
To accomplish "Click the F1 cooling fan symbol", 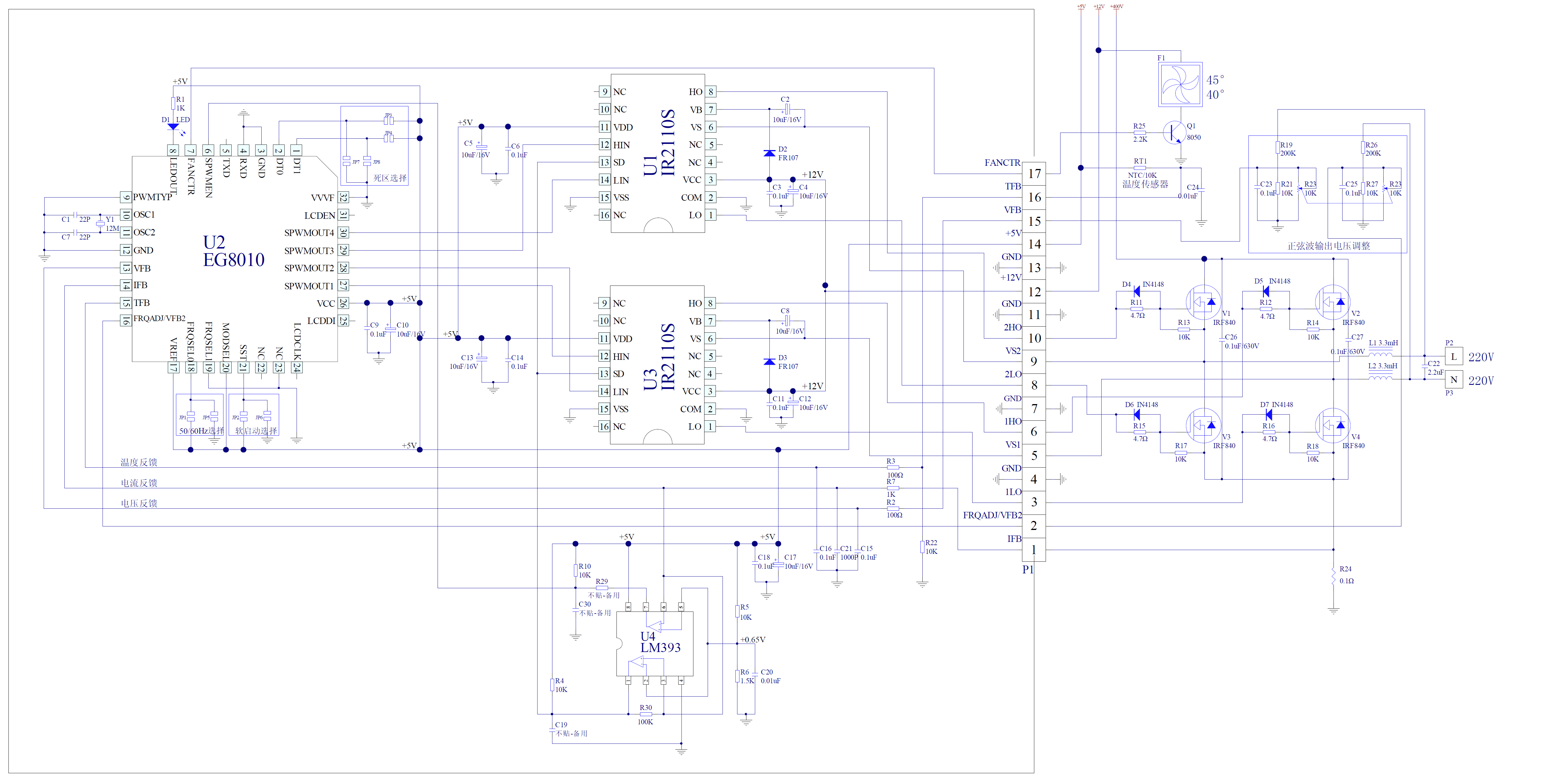I will [x=1180, y=85].
